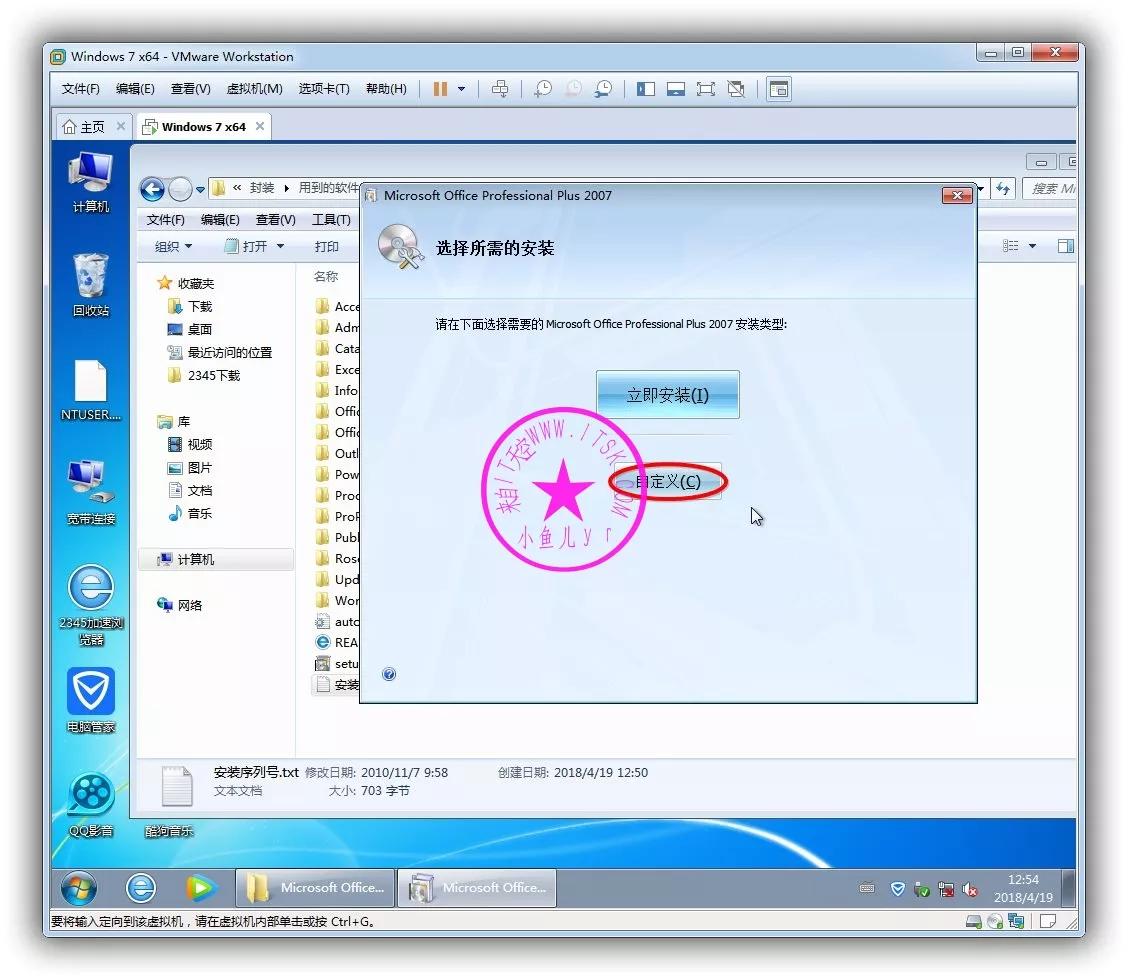Click the VMware pause virtual machine icon
Screen dimensions: 1128x980
point(440,89)
